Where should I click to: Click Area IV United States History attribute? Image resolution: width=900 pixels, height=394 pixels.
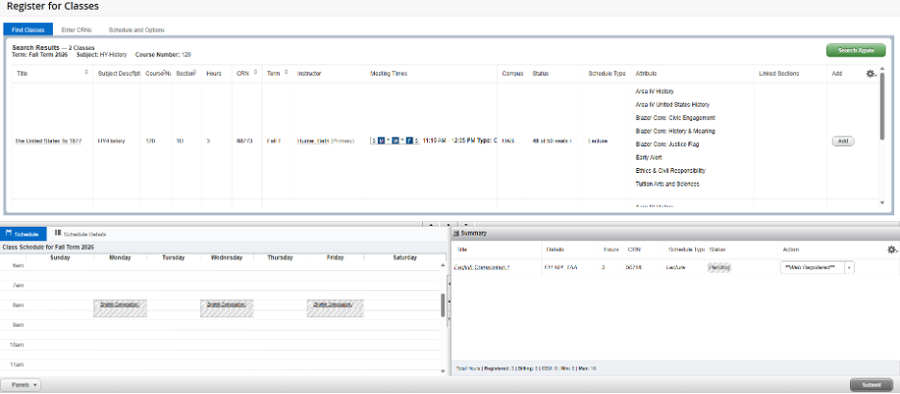tap(672, 105)
